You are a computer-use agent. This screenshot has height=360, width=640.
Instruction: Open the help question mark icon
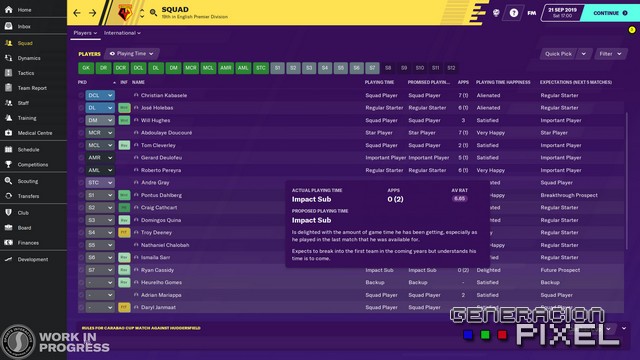[513, 13]
